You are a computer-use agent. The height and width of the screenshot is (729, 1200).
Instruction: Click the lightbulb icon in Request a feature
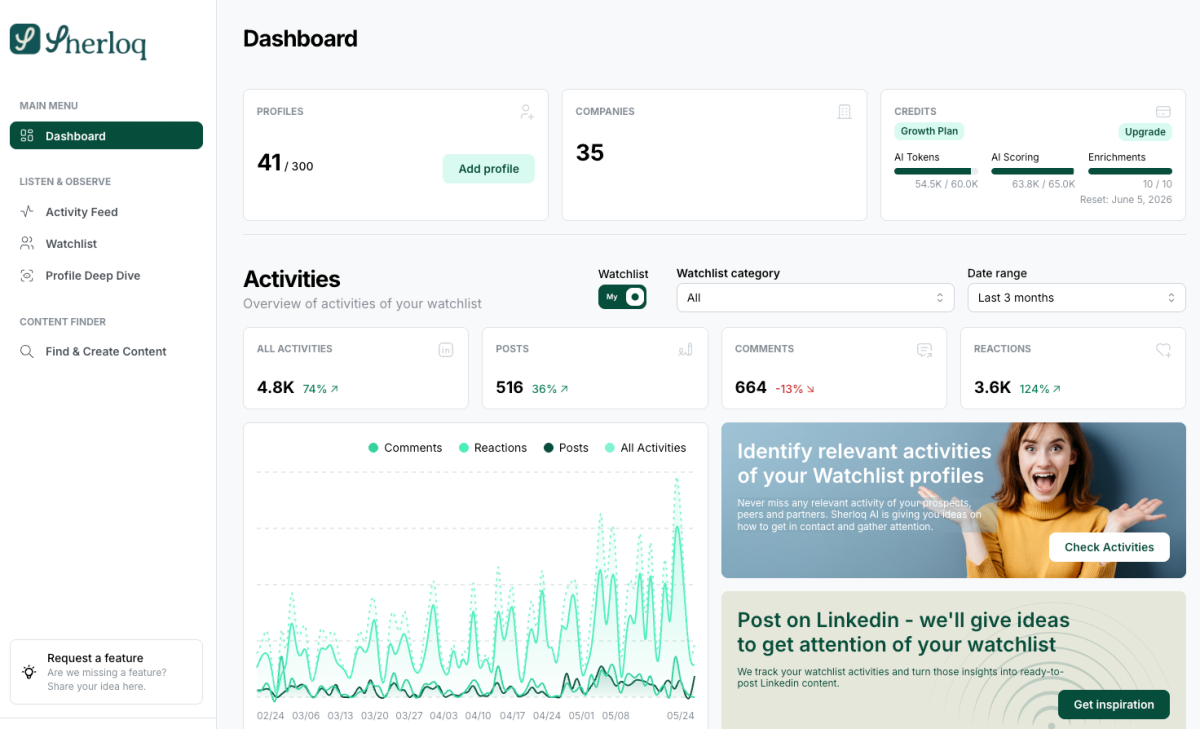29,672
